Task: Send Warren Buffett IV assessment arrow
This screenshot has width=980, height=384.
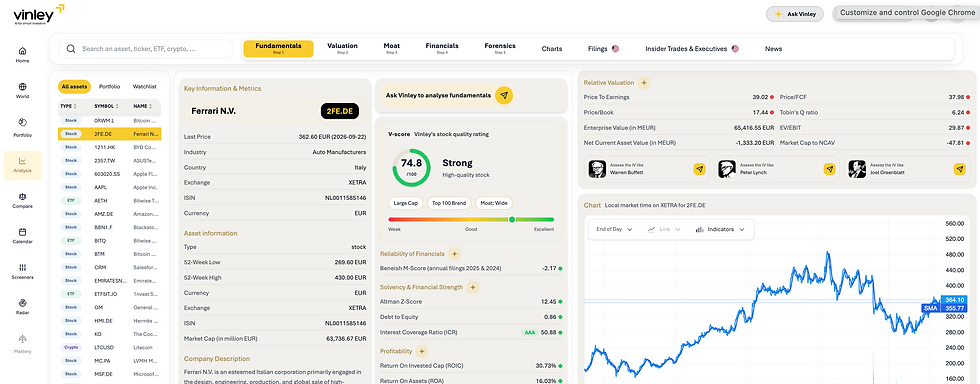Action: point(699,169)
